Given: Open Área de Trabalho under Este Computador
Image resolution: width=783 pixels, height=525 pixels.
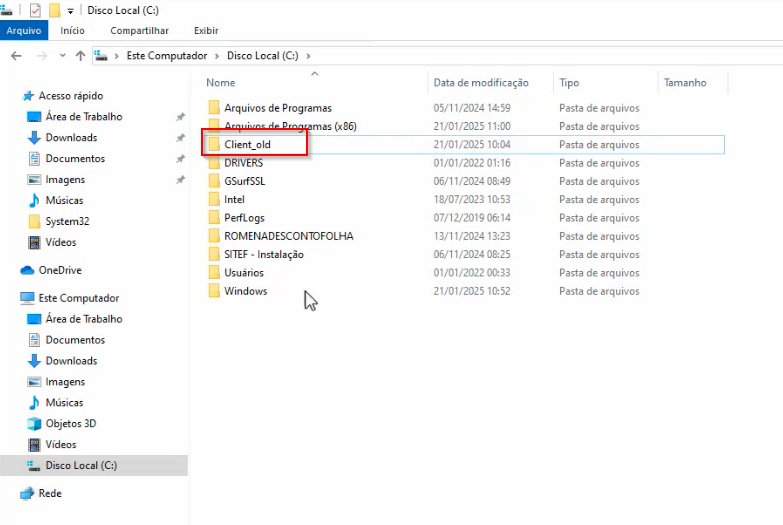Looking at the screenshot, I should 84,319.
